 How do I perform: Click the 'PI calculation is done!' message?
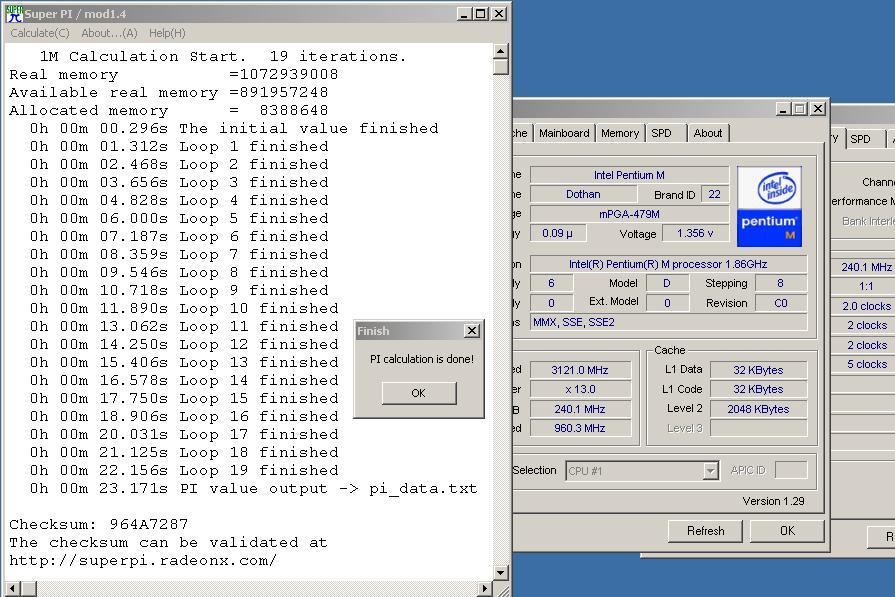tap(422, 359)
